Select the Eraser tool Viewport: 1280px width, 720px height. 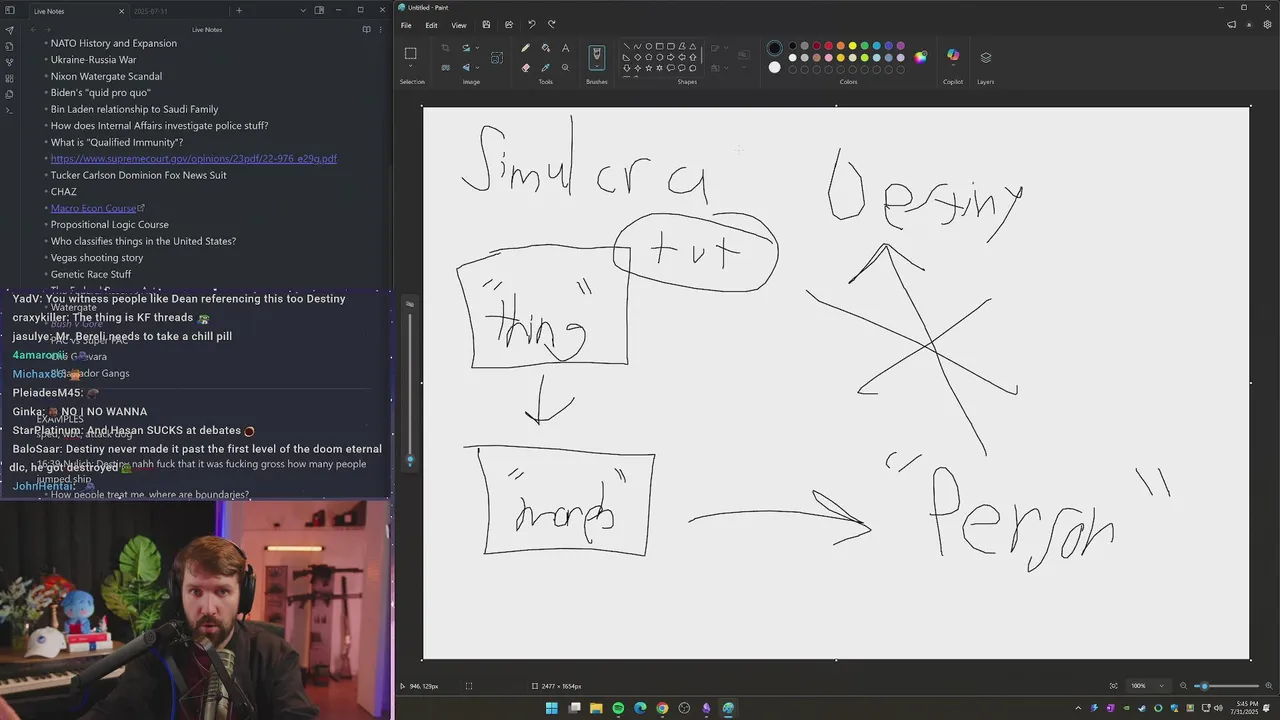coord(526,68)
